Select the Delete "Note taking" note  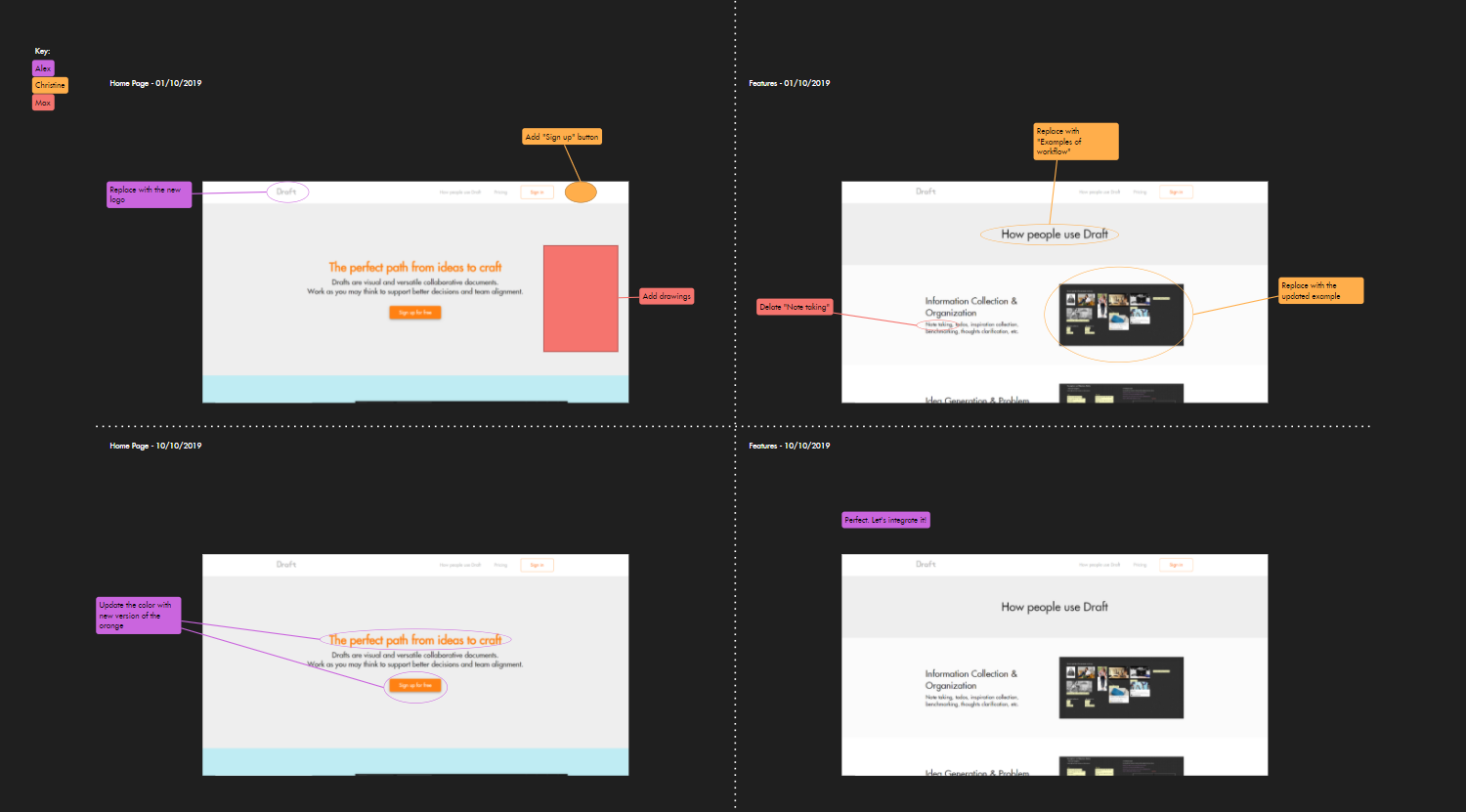795,307
